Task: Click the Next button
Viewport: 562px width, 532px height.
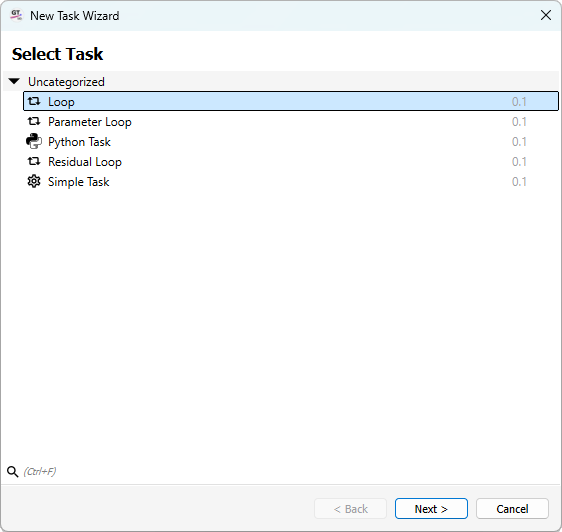Action: tap(431, 509)
